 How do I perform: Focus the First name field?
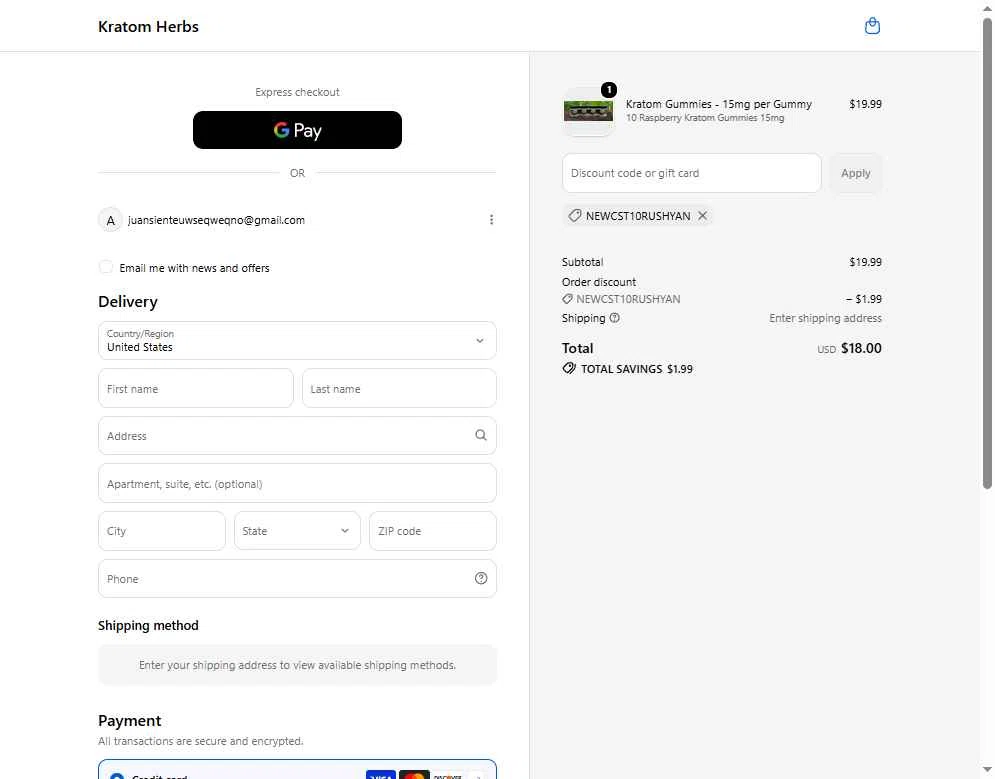click(195, 388)
